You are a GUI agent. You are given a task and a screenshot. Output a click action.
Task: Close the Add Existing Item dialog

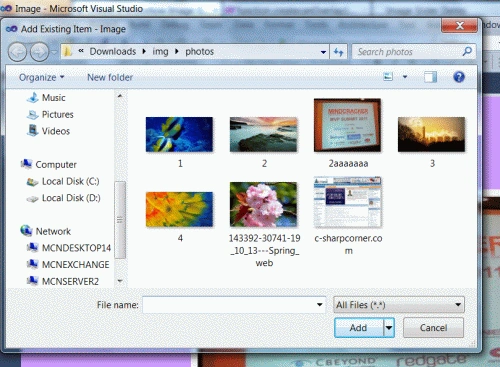[459, 25]
